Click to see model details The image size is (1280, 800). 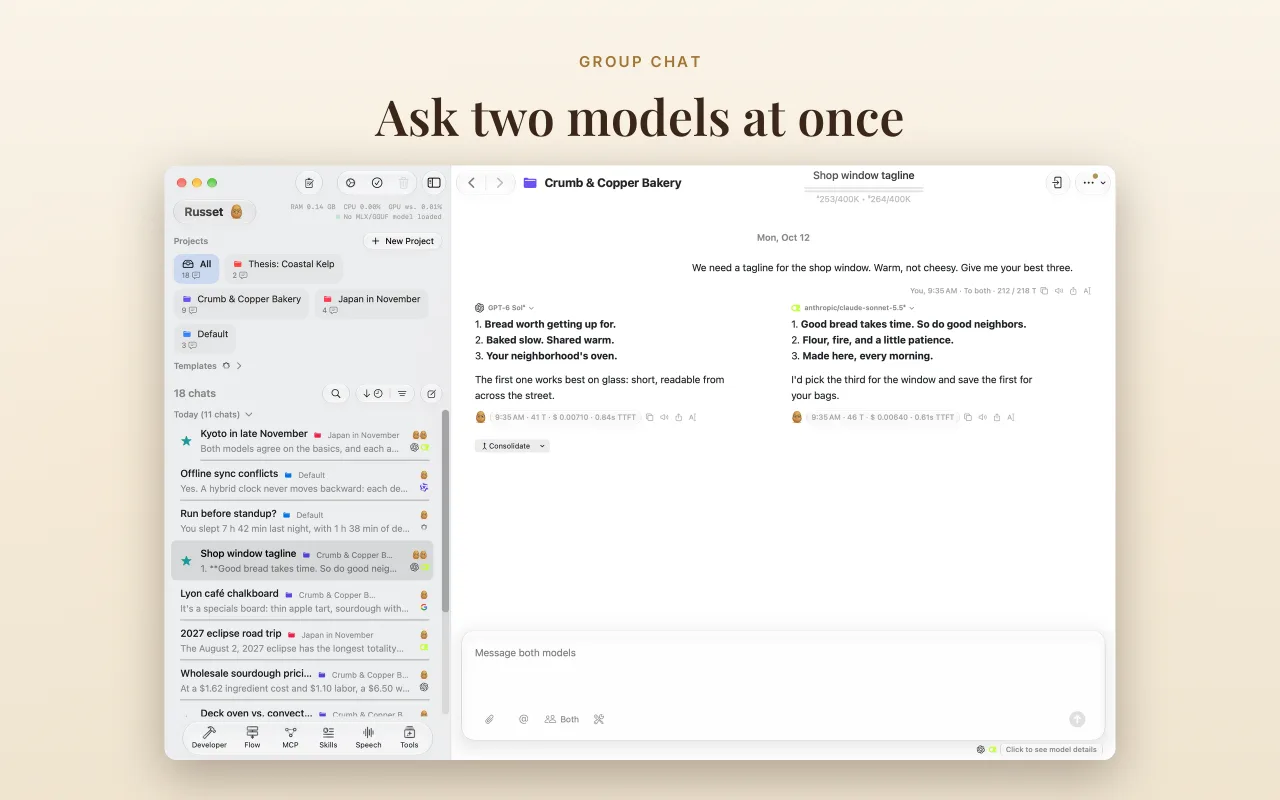(x=1051, y=749)
